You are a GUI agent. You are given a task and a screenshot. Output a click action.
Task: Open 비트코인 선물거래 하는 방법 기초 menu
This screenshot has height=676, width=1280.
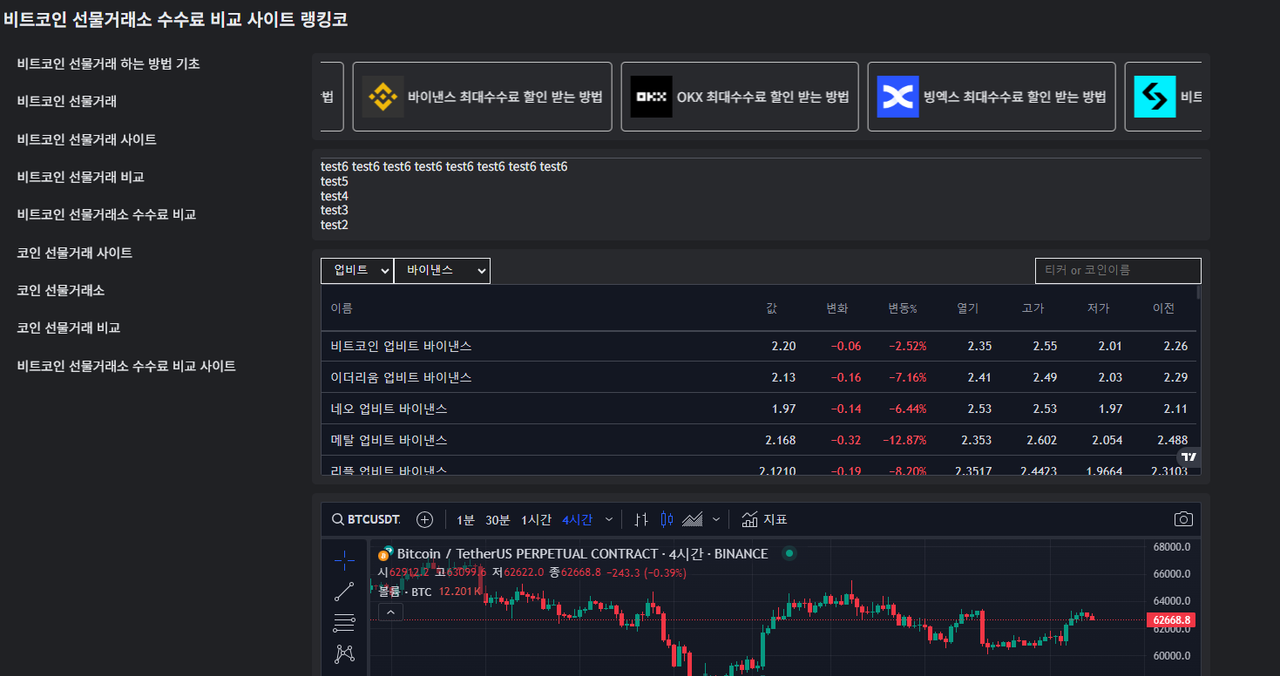(x=108, y=64)
